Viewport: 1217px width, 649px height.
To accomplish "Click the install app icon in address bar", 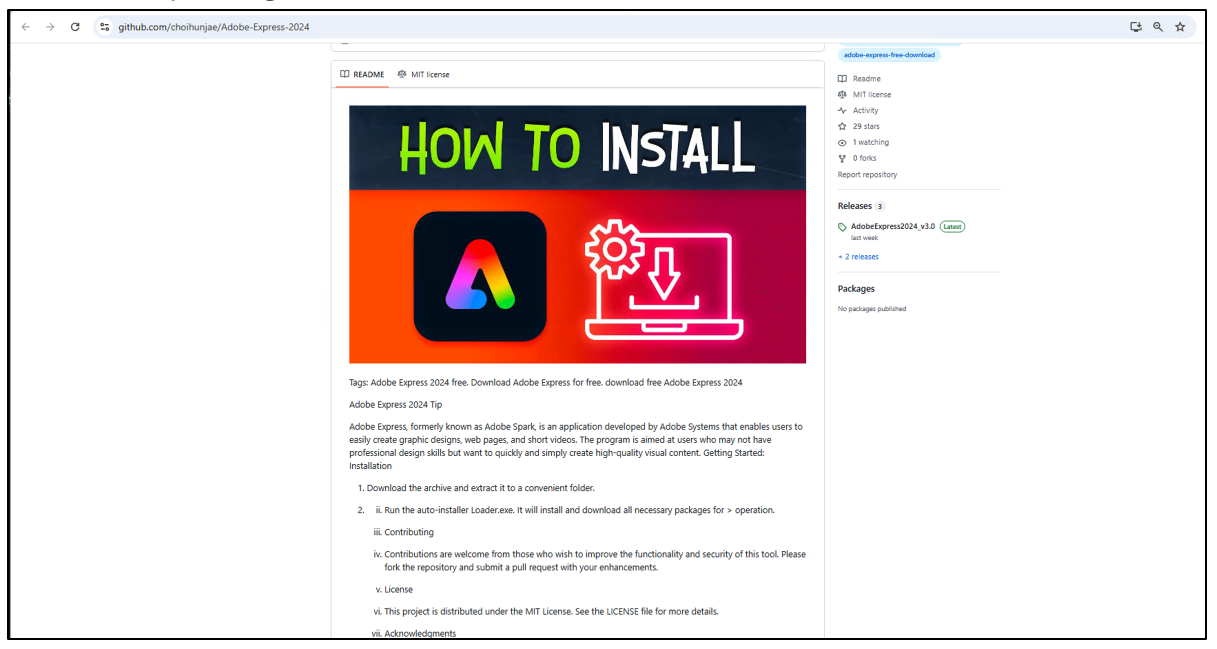I will point(1136,27).
